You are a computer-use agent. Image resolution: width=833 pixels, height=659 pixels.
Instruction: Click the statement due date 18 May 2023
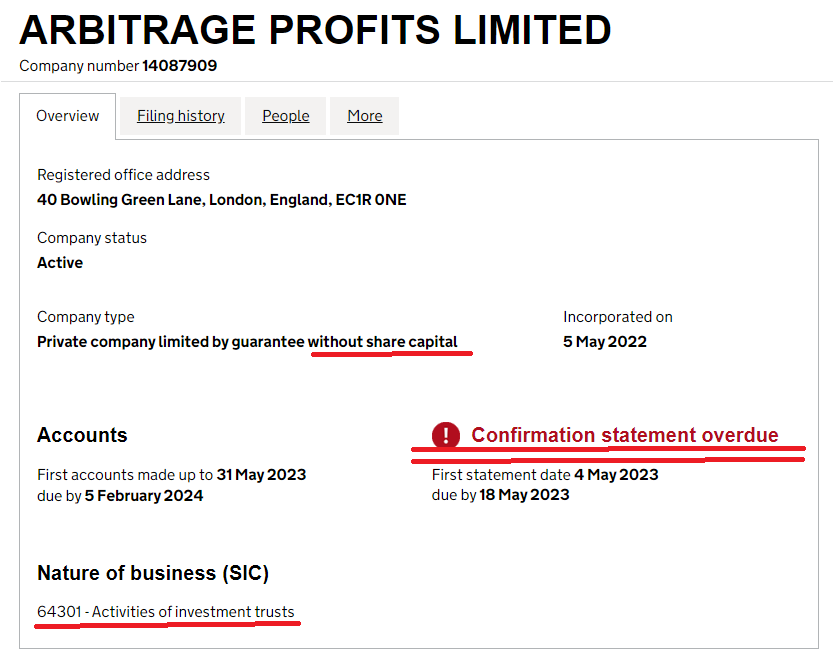point(524,495)
